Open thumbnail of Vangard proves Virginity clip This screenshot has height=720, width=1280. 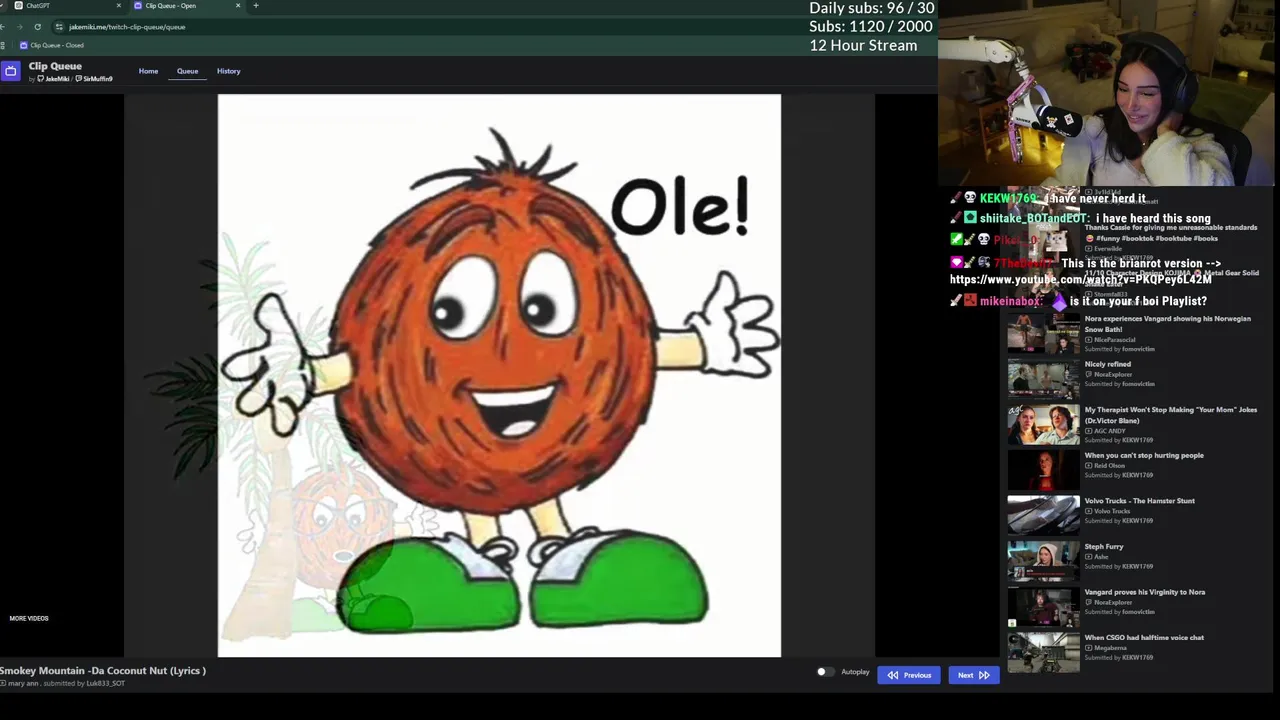tap(1043, 607)
